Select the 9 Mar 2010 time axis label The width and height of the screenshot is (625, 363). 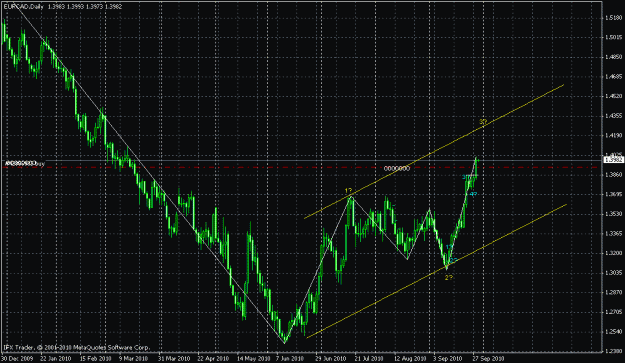(133, 358)
